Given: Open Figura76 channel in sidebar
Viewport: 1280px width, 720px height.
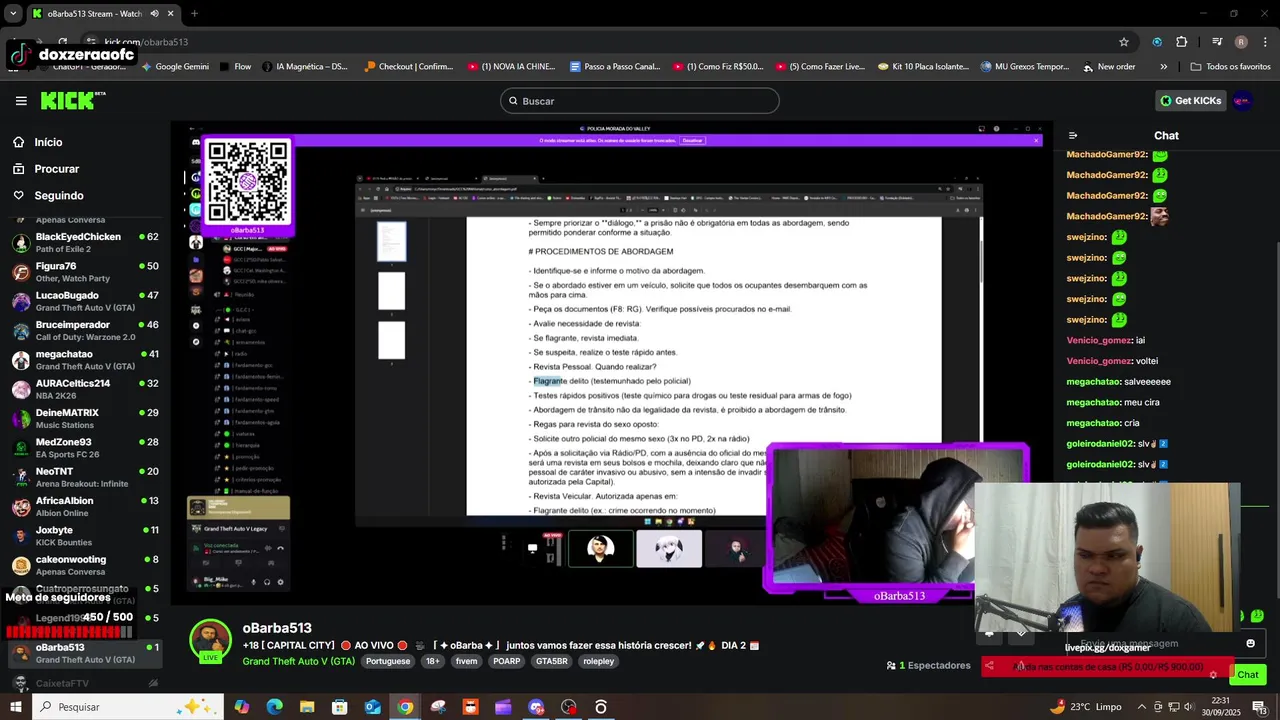Looking at the screenshot, I should (x=84, y=272).
